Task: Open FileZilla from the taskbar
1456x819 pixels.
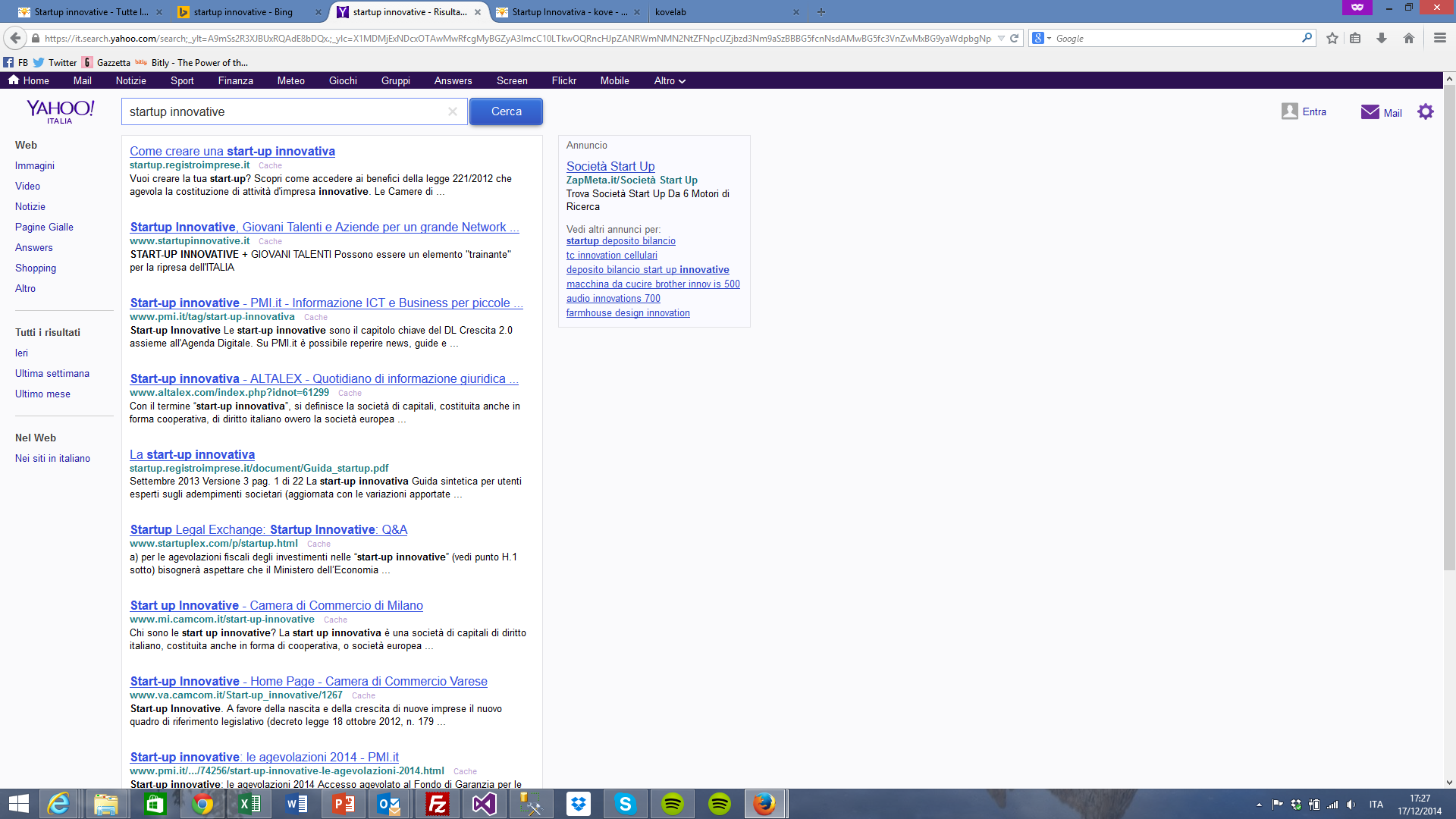Action: click(x=437, y=804)
